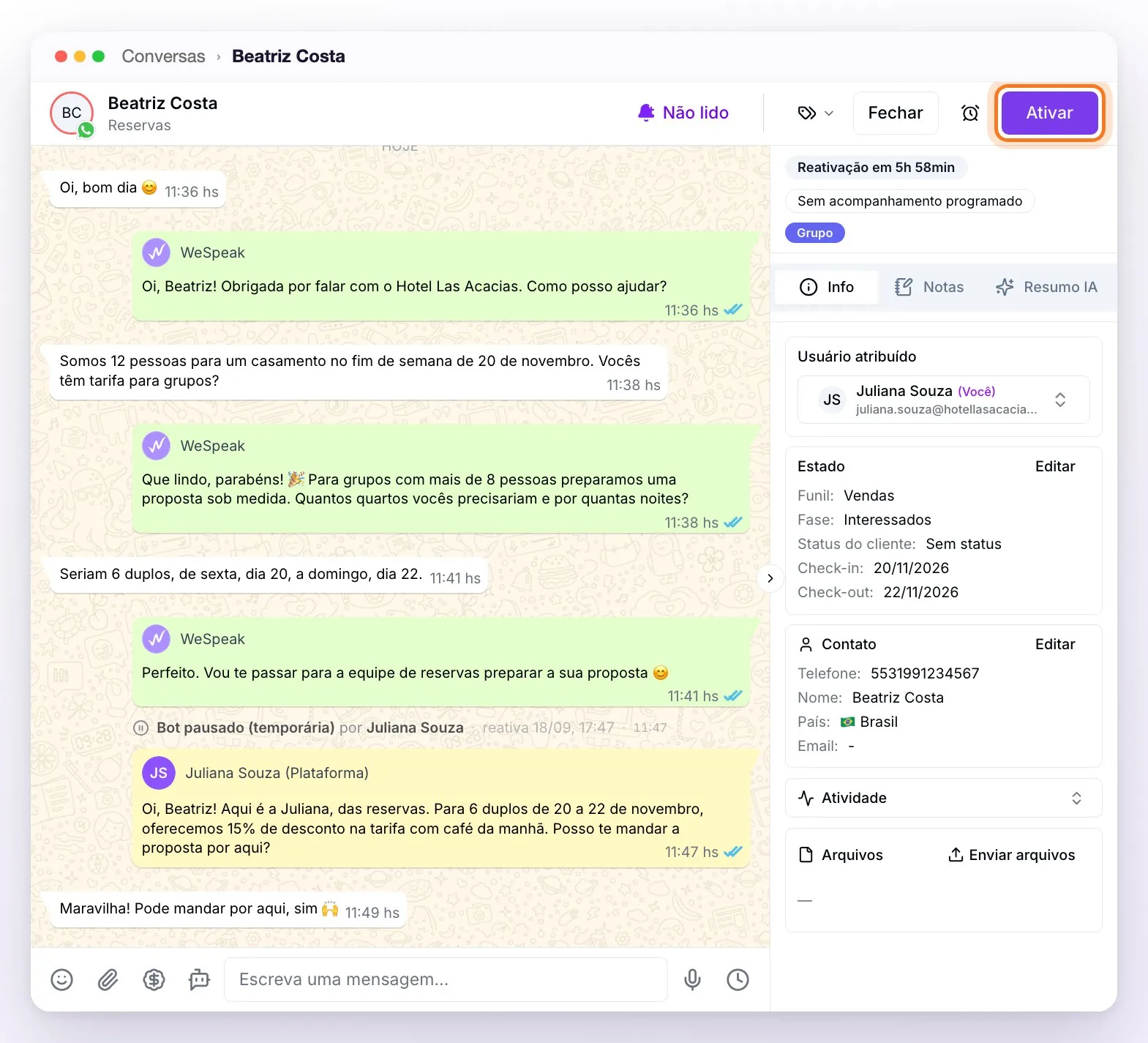Record a voice message with microphone
The height and width of the screenshot is (1043, 1148).
(692, 979)
